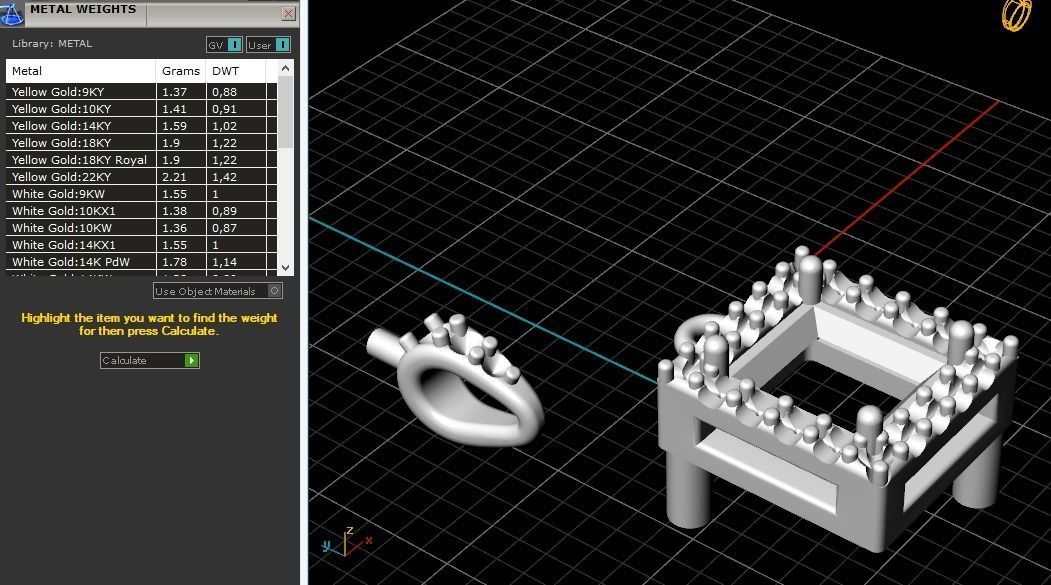The image size is (1051, 585).
Task: Select the Yellow Gold:9KY row
Action: tap(141, 92)
